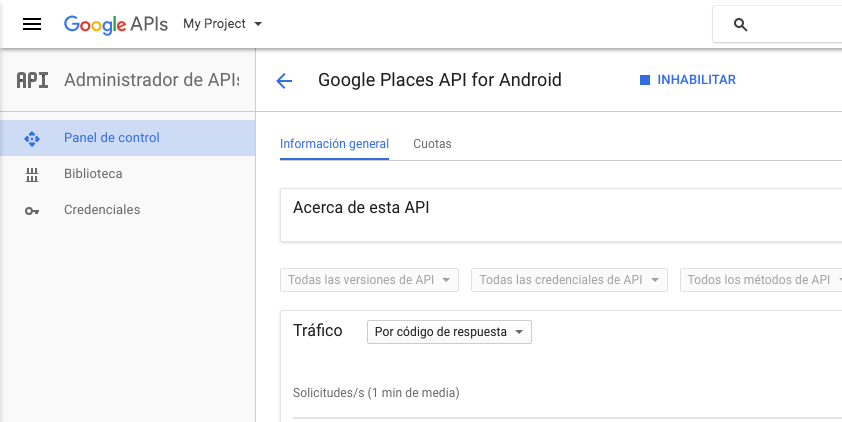
Task: Focus the top search input field
Action: 778,24
